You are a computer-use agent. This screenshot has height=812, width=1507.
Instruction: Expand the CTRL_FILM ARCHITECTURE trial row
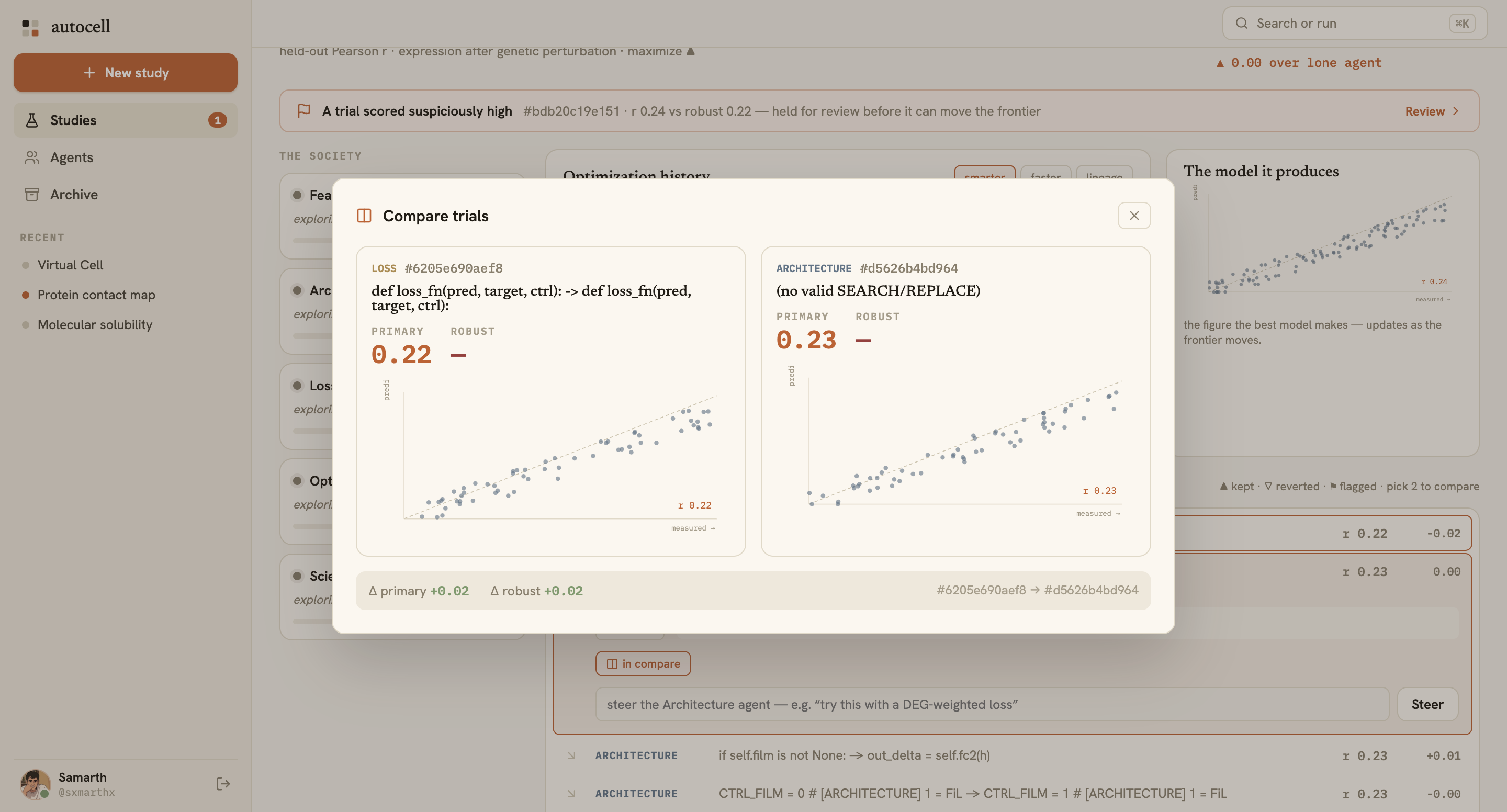[x=1015, y=793]
